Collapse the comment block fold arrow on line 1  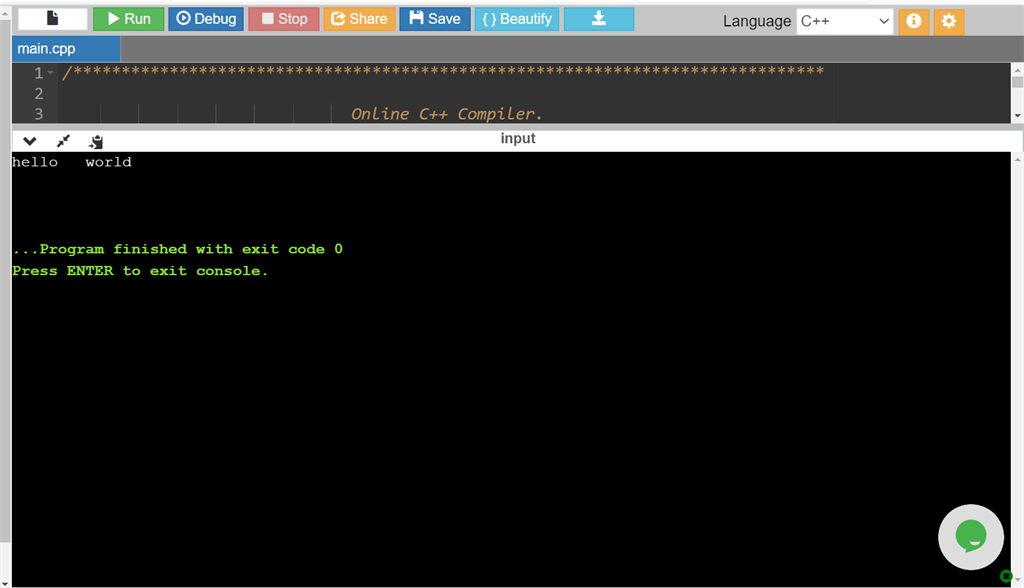point(48,71)
